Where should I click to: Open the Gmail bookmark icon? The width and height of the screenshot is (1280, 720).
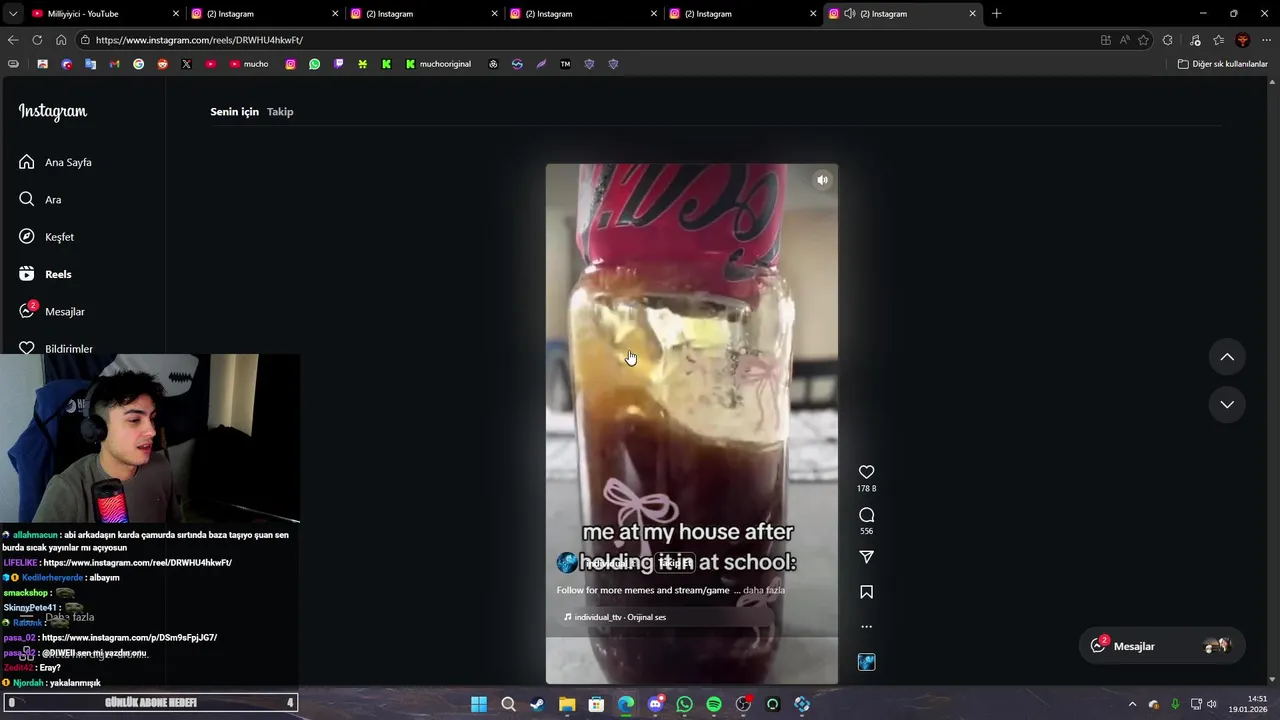point(114,64)
